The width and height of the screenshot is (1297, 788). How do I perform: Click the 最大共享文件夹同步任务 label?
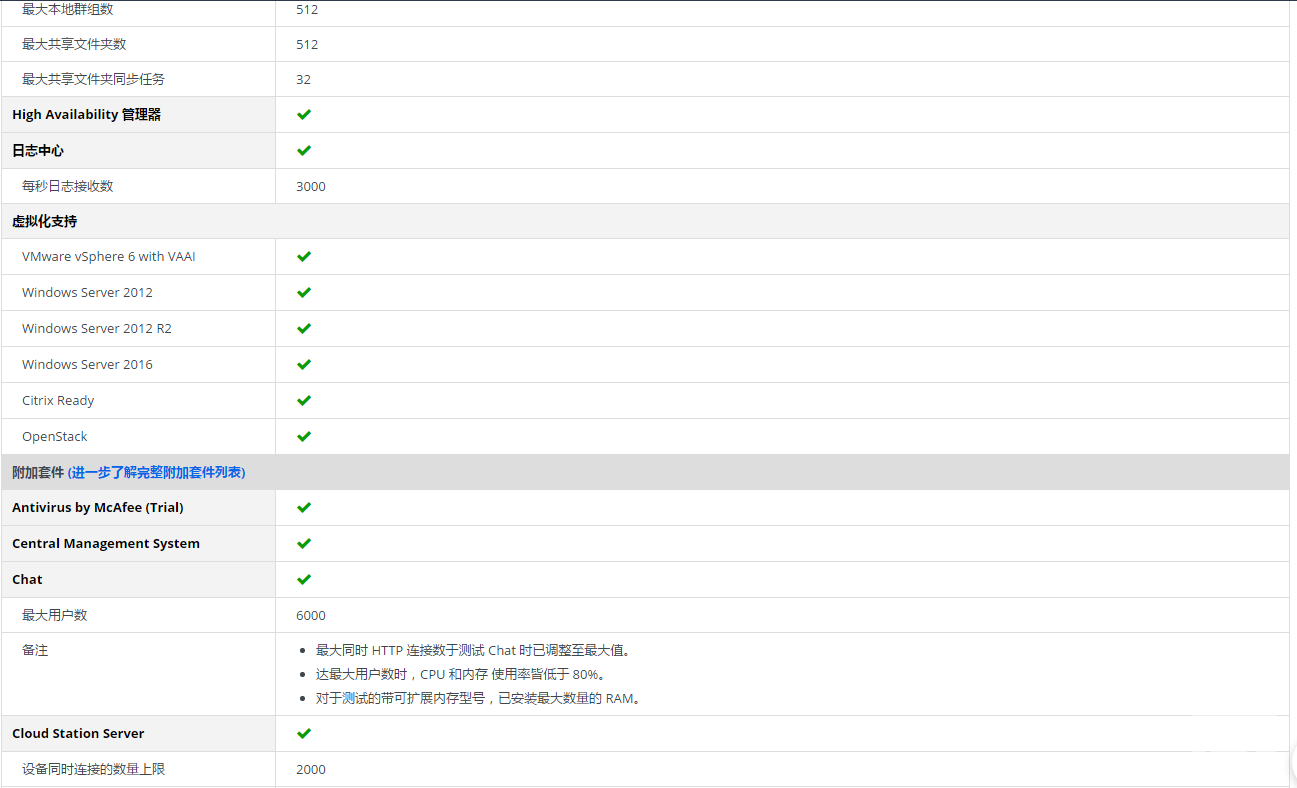pos(93,79)
